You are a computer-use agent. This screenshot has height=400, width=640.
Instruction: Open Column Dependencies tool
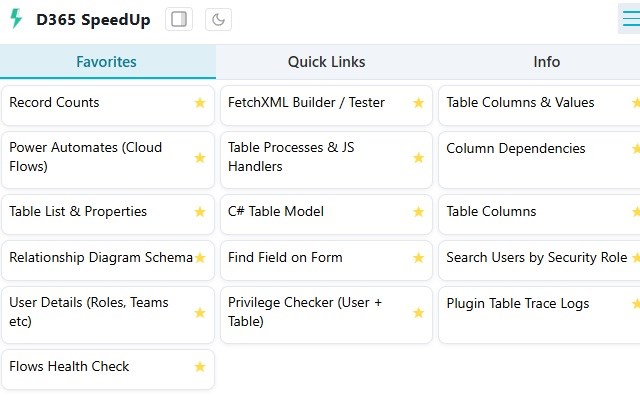(539, 160)
